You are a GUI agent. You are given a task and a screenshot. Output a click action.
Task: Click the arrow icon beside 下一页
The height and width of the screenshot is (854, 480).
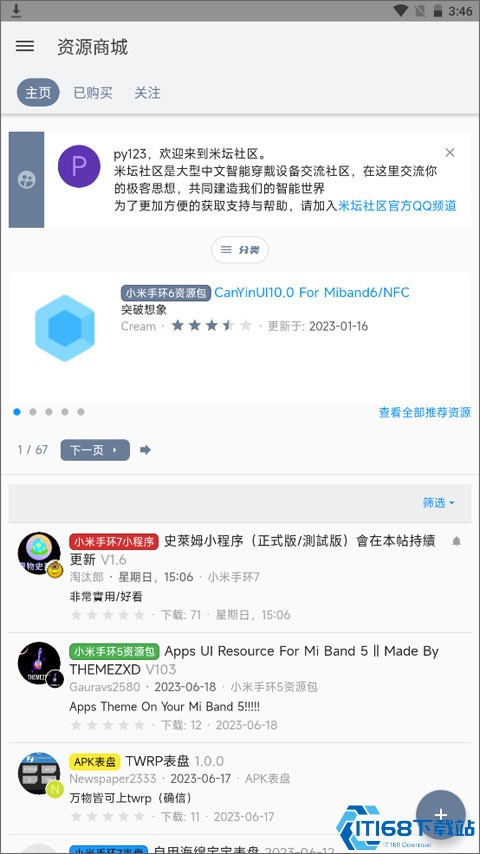(x=145, y=450)
